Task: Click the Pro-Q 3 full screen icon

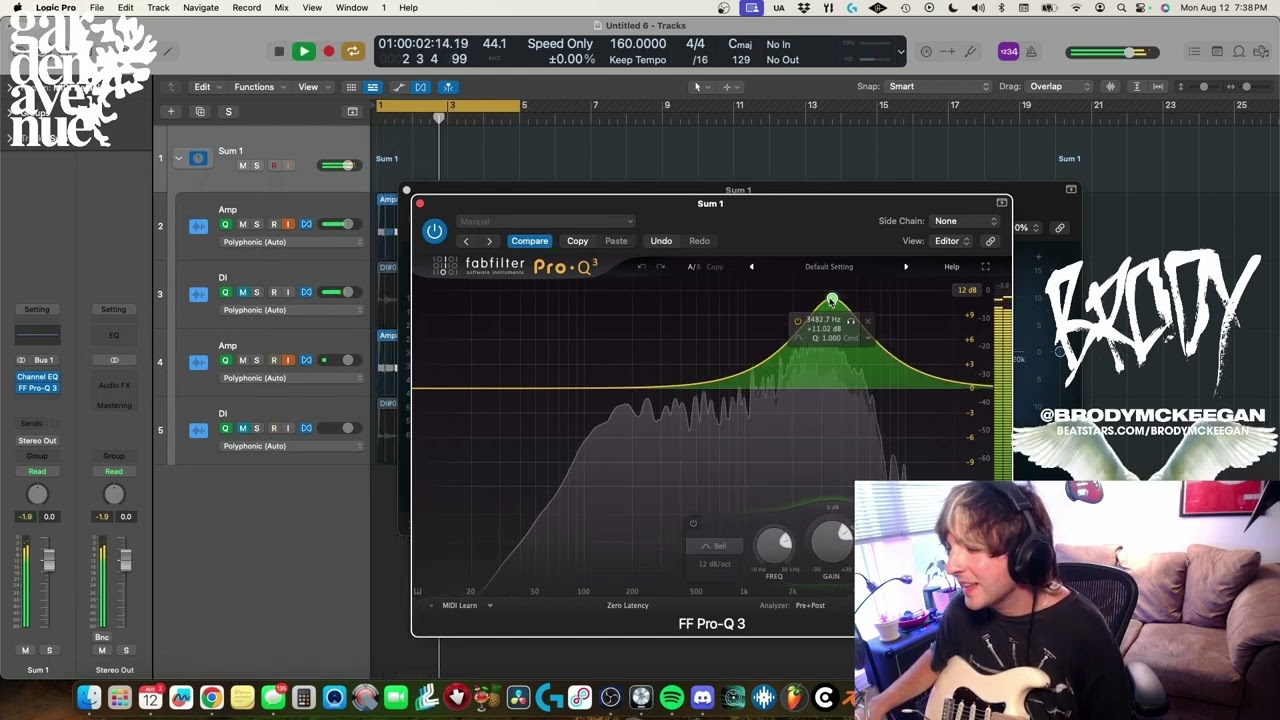Action: point(985,267)
